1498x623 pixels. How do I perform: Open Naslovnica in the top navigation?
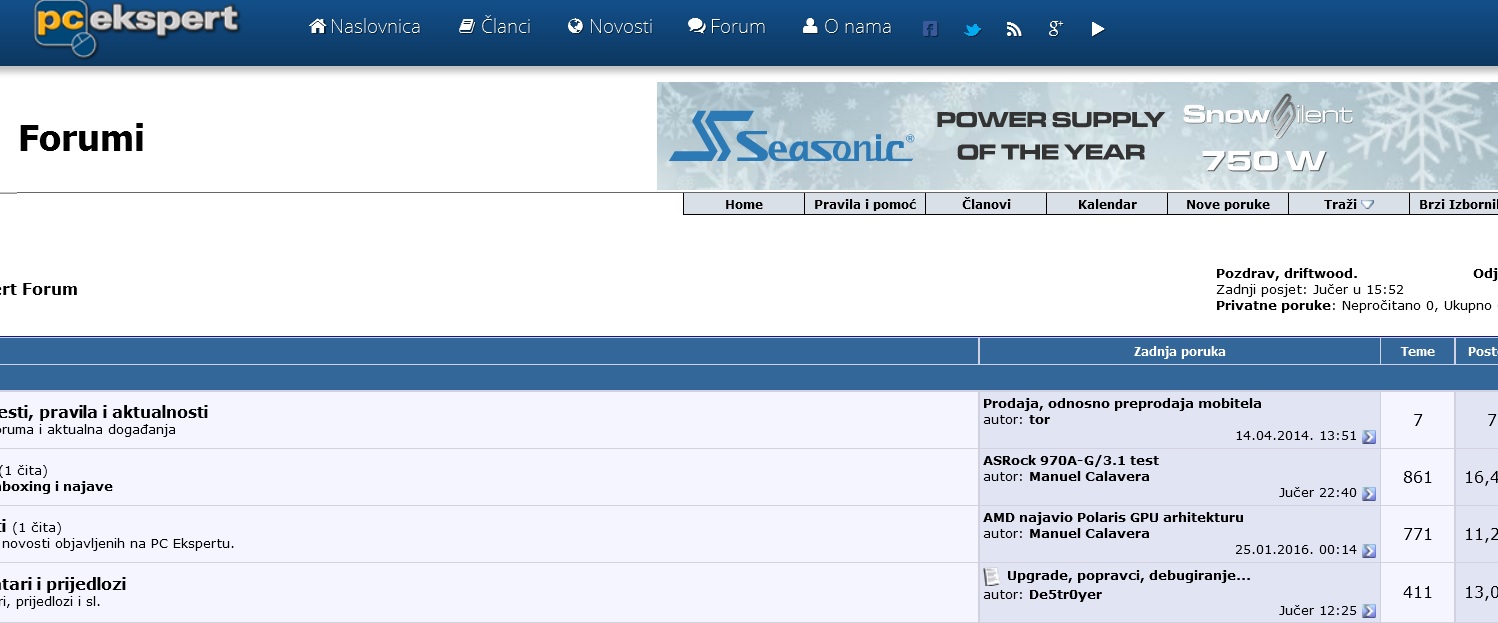[365, 27]
